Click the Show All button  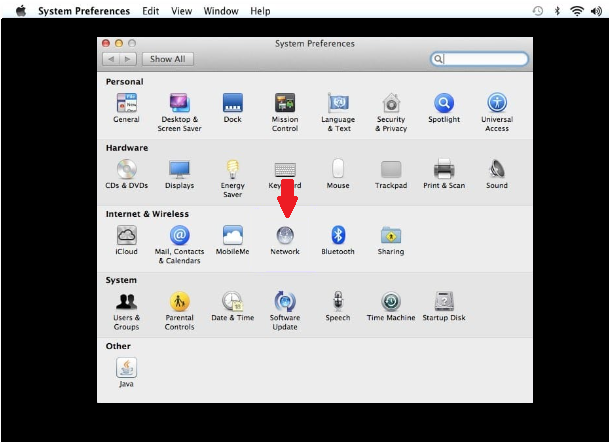pyautogui.click(x=168, y=59)
